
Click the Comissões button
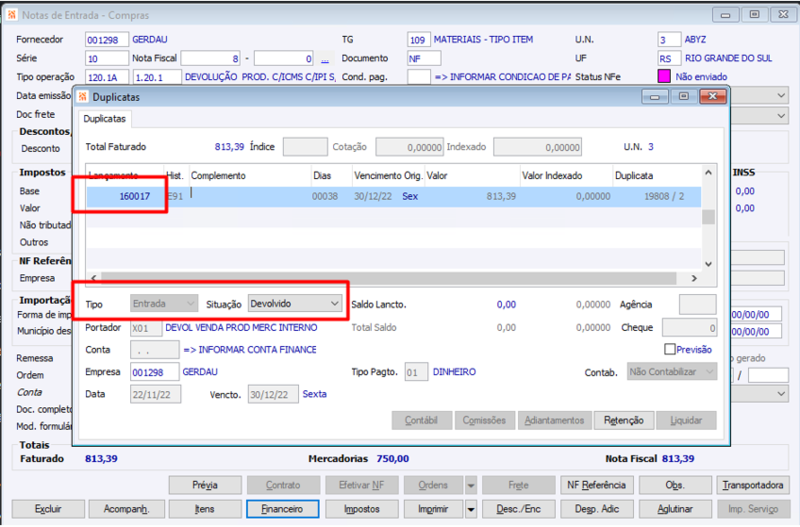point(484,420)
